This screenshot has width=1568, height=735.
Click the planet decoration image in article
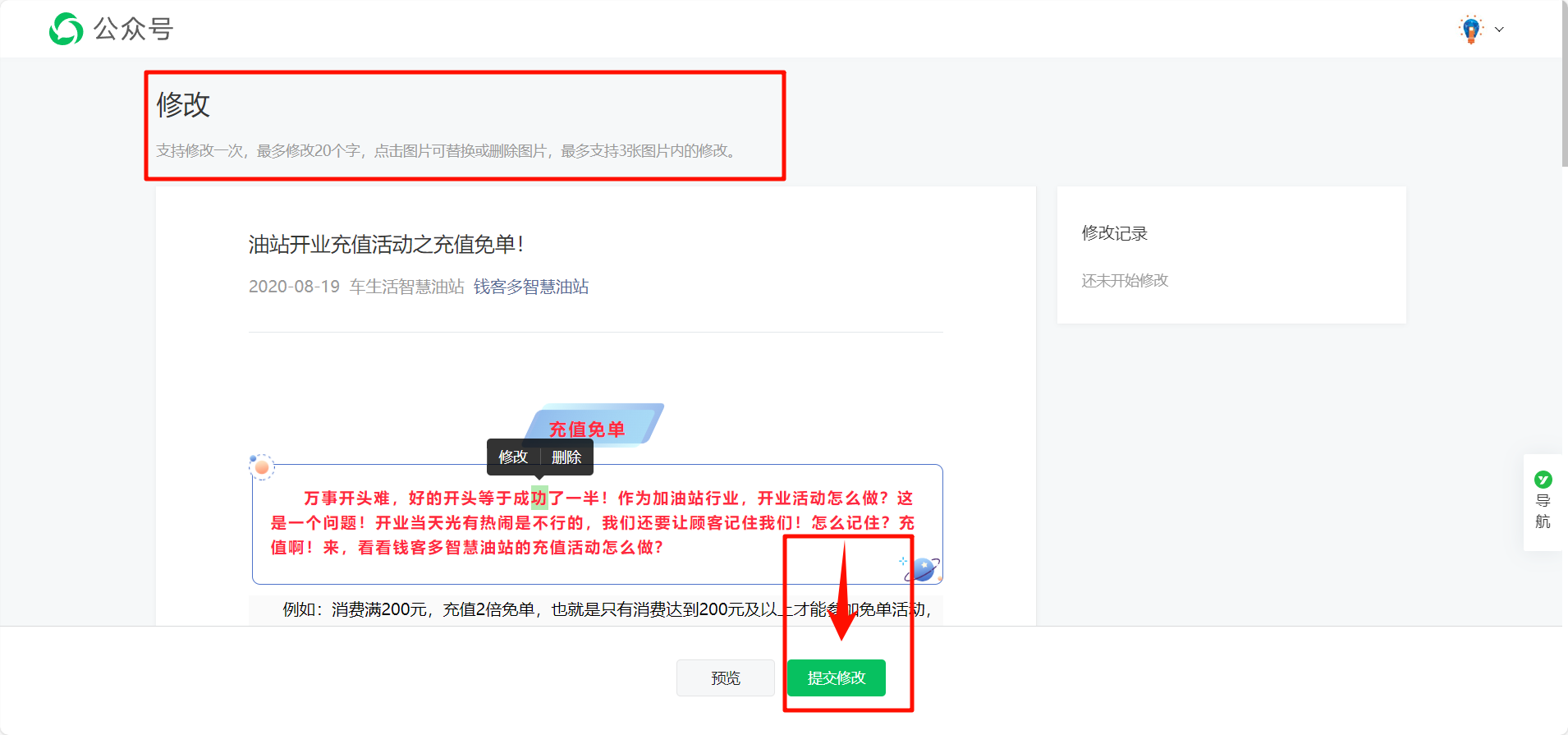(x=921, y=568)
